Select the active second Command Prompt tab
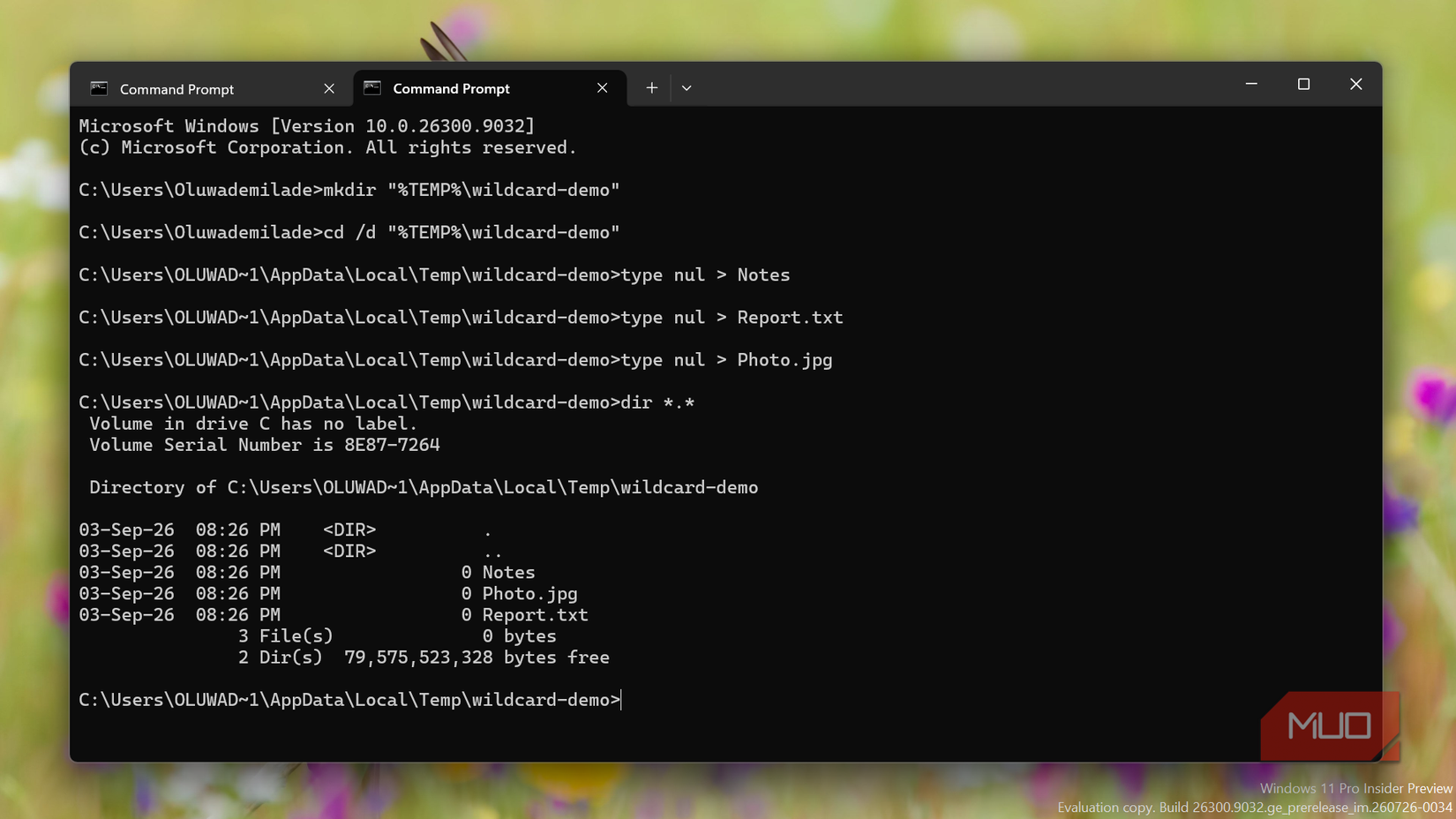 tap(490, 88)
